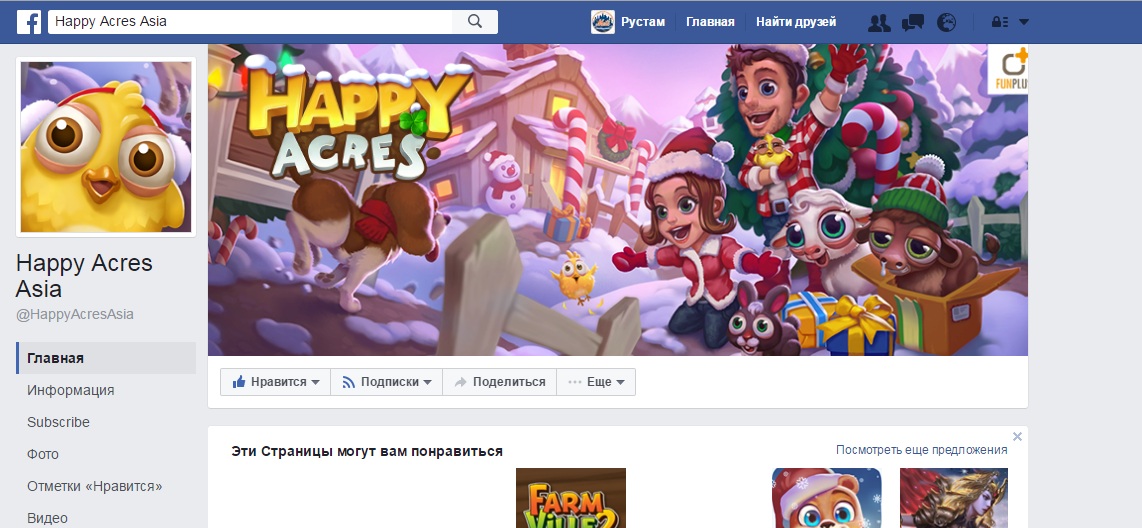Expand the account menu arrow
This screenshot has height=528, width=1142.
click(1023, 23)
